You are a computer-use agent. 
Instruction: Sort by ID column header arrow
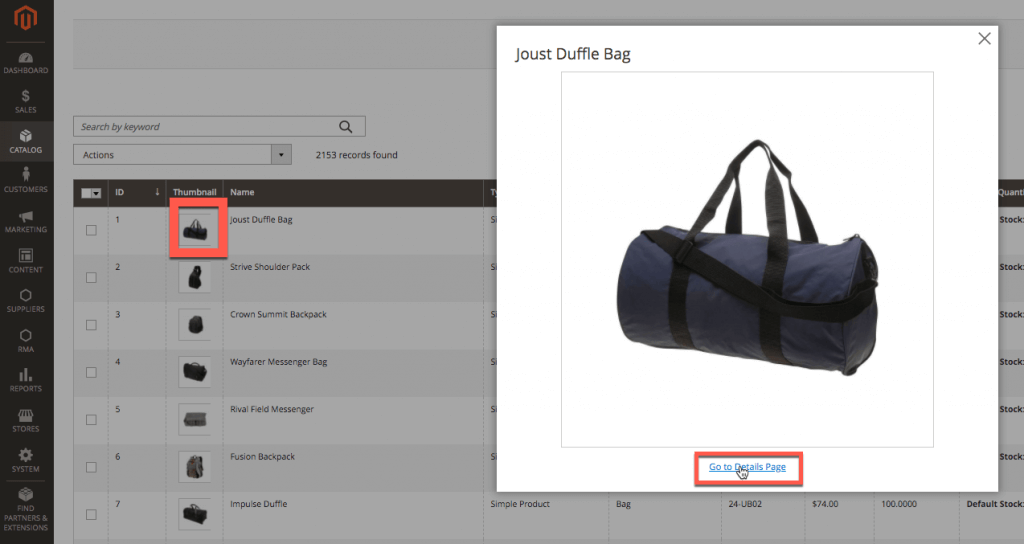[157, 192]
